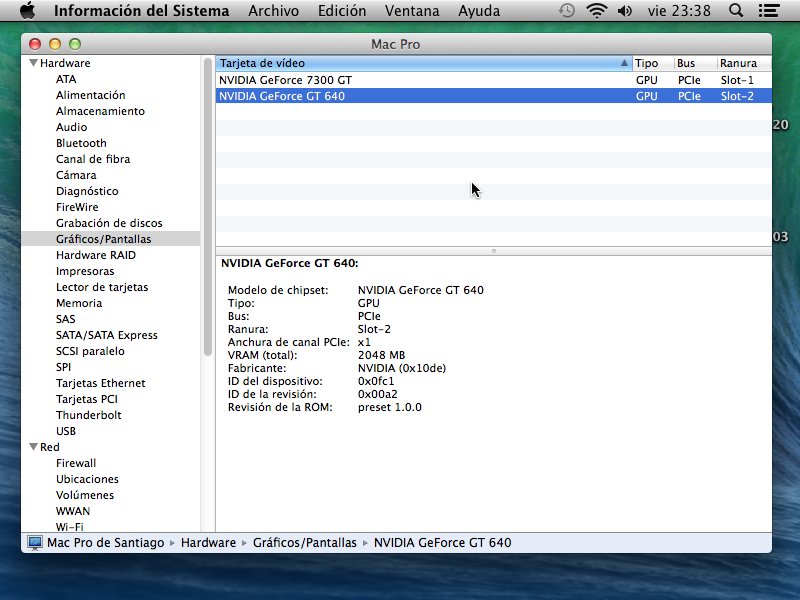Image resolution: width=800 pixels, height=600 pixels.
Task: Click Mac Pro de Santiago in path bar
Action: tap(106, 543)
